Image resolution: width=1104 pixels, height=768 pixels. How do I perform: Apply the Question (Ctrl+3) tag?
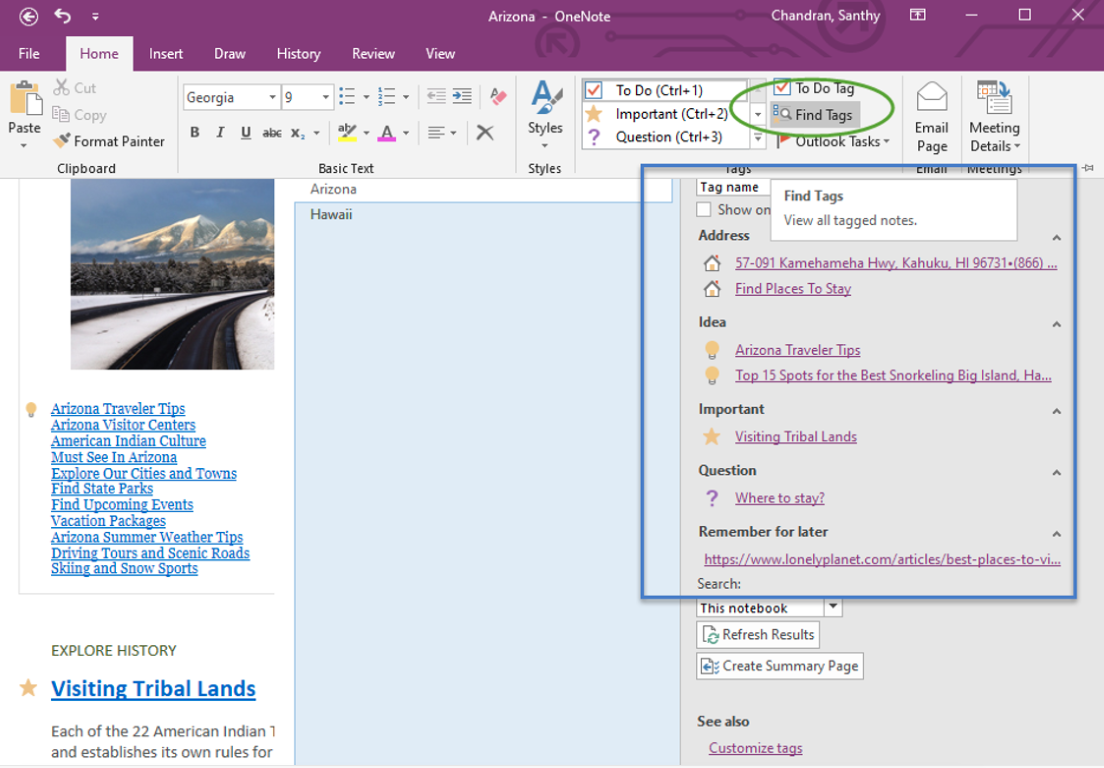pos(664,137)
